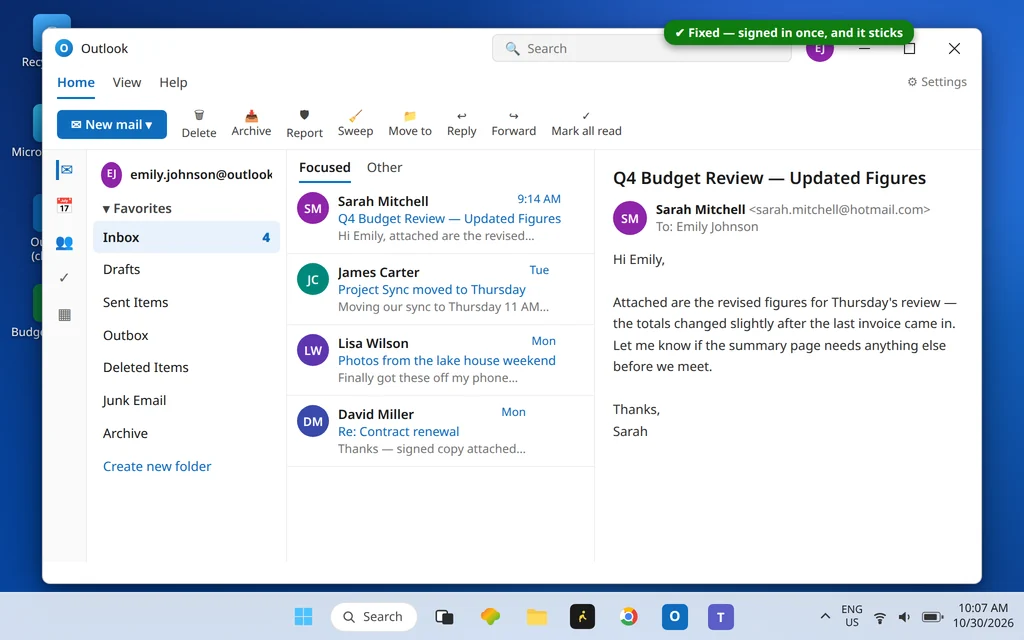Open Sarah Mitchell's Q4 Budget Review email
Screen dimensions: 1024x640
pyautogui.click(x=440, y=218)
